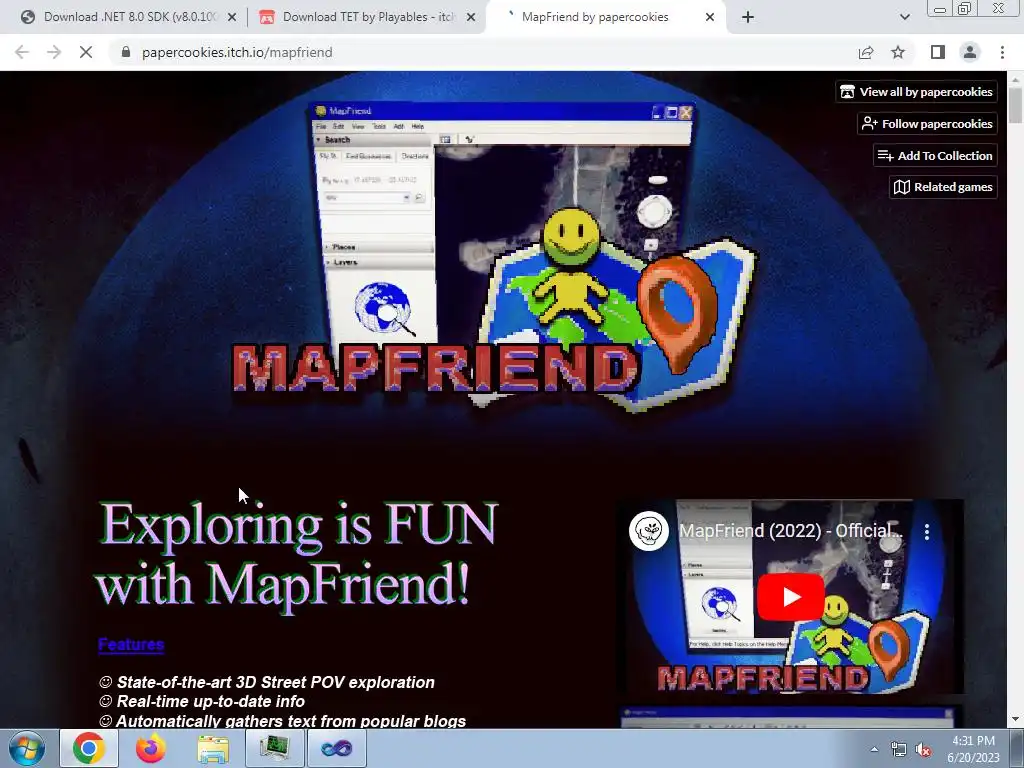Show hidden system tray icons
The image size is (1024, 768).
[x=874, y=750]
